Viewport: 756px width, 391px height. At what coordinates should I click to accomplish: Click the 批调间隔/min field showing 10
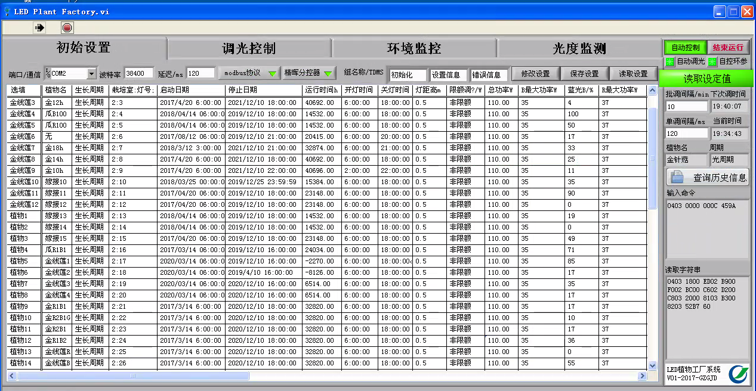687,107
